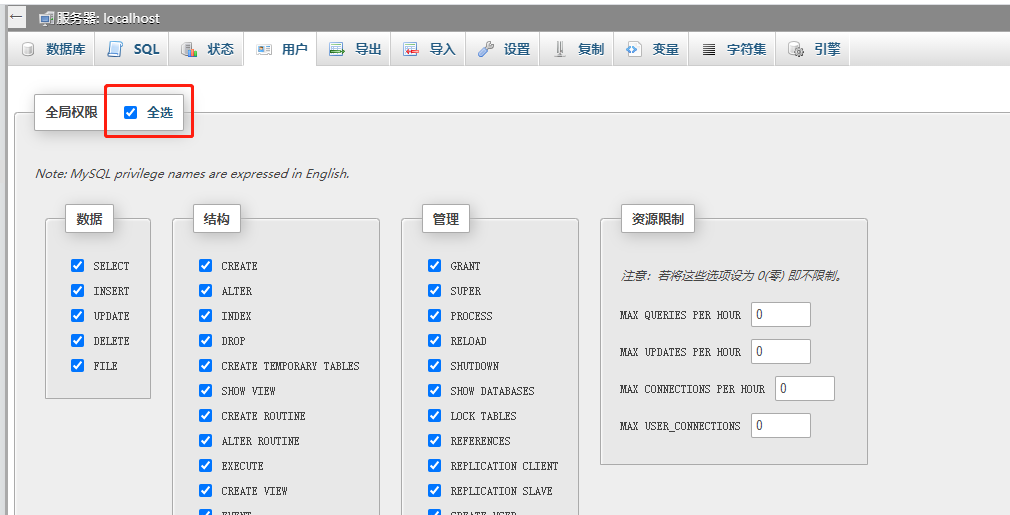This screenshot has width=1010, height=515.
Task: Open the SQL tab
Action: coord(131,50)
